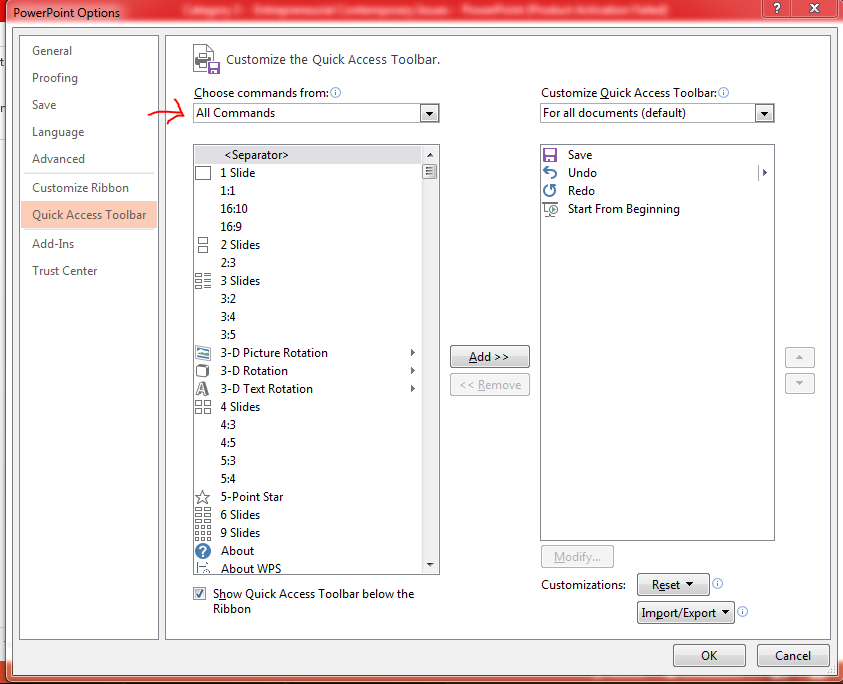Uncheck Show Quick Access Toolbar below Ribbon
The width and height of the screenshot is (843, 684).
pos(199,594)
